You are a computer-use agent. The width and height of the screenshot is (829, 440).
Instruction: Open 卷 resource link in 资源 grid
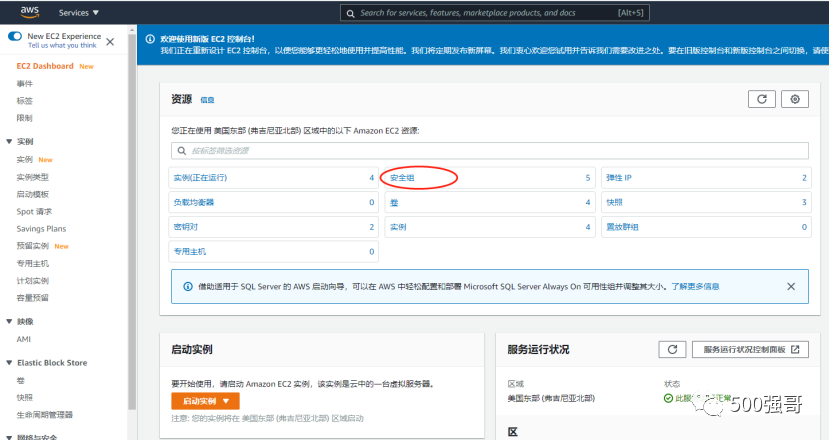pyautogui.click(x=394, y=203)
